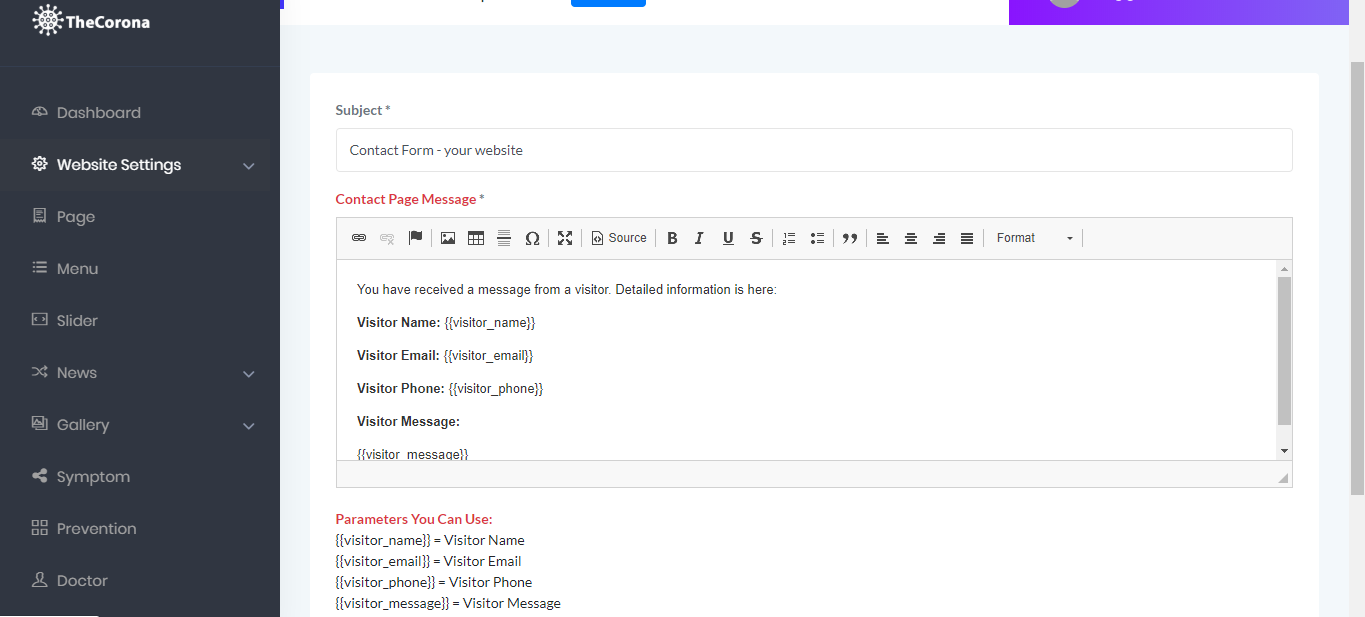Click the Link icon in editor toolbar
The height and width of the screenshot is (617, 1365).
pos(359,238)
